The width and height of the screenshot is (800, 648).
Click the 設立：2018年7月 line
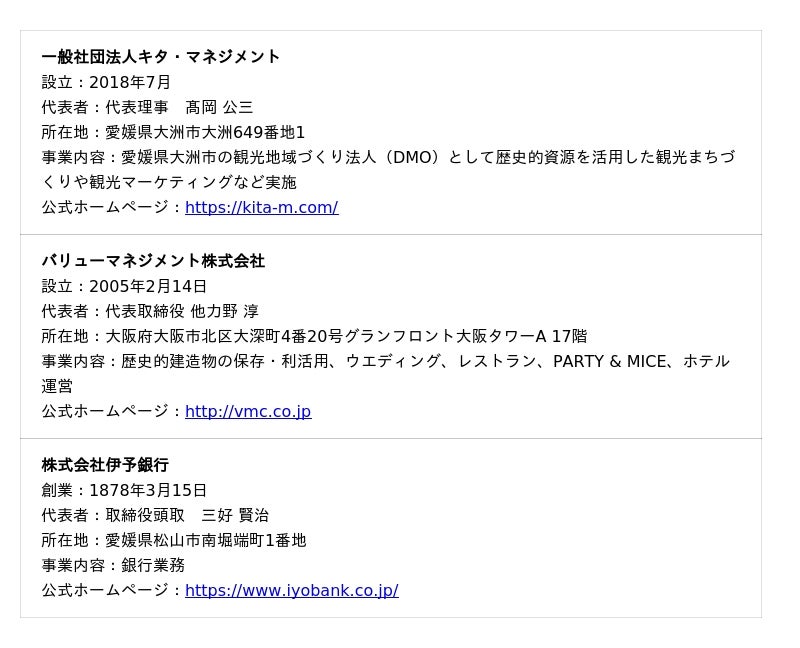tap(106, 82)
